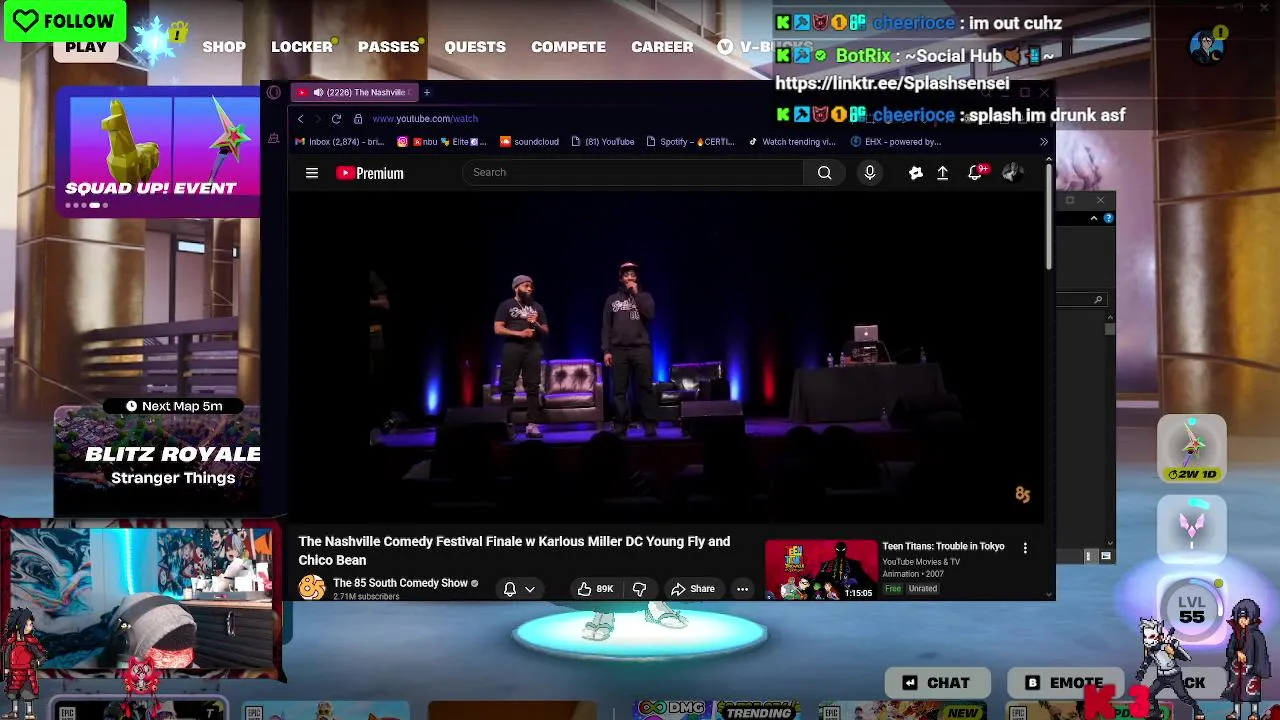The width and height of the screenshot is (1280, 720).
Task: Open the LVL 55 level progress badge
Action: 1192,610
